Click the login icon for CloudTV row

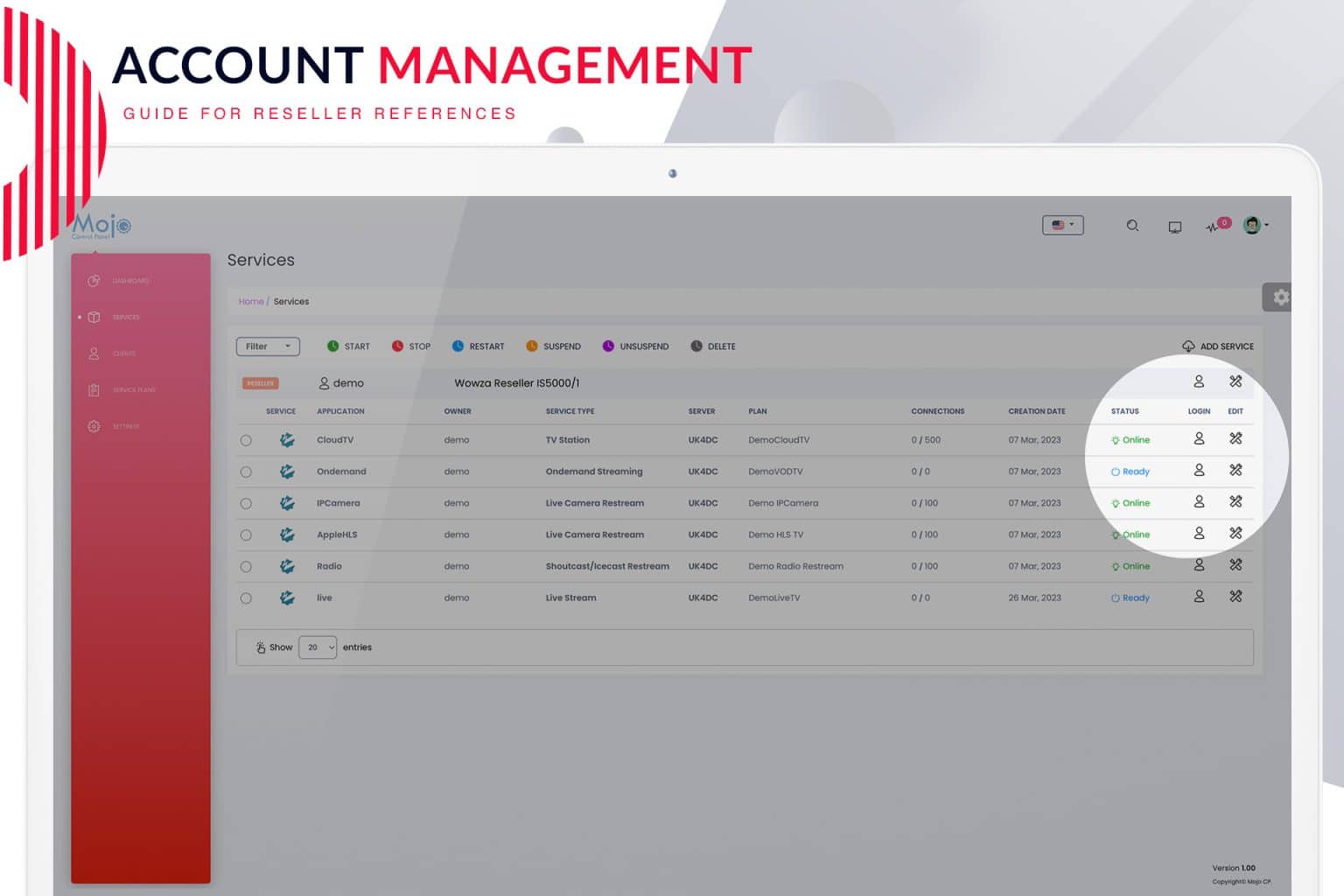coord(1199,438)
